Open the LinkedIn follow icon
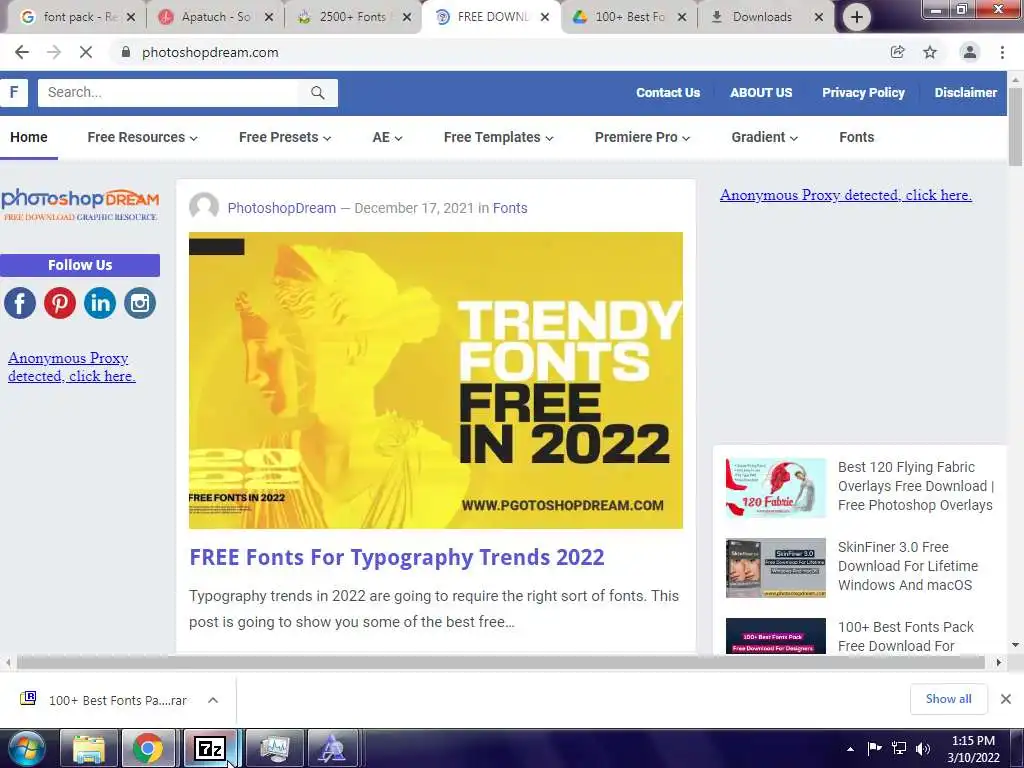 tap(100, 303)
